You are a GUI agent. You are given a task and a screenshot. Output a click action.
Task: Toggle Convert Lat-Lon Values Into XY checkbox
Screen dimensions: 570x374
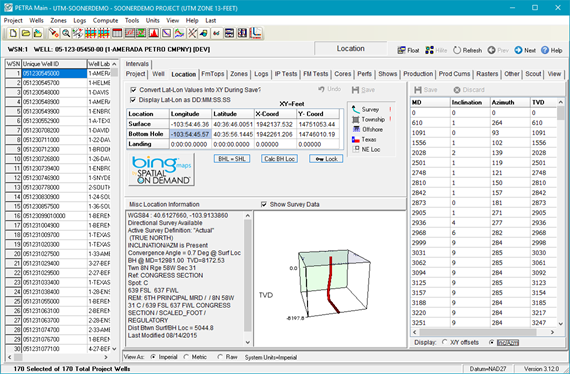pyautogui.click(x=133, y=90)
